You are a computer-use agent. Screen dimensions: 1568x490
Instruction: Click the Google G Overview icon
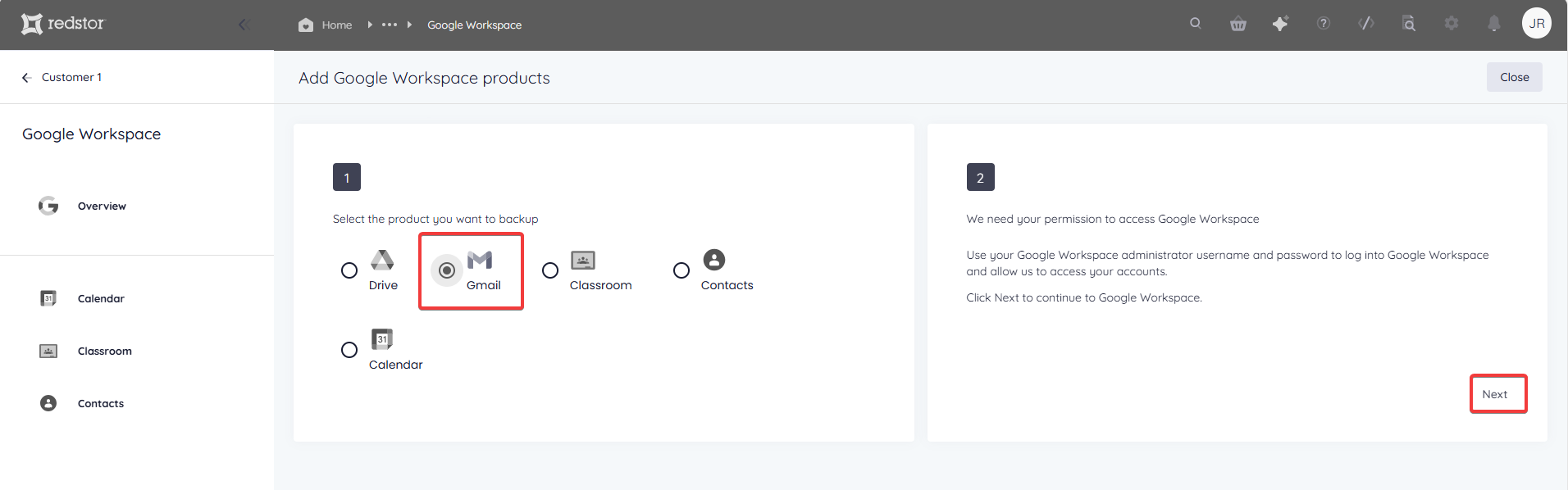(x=48, y=206)
